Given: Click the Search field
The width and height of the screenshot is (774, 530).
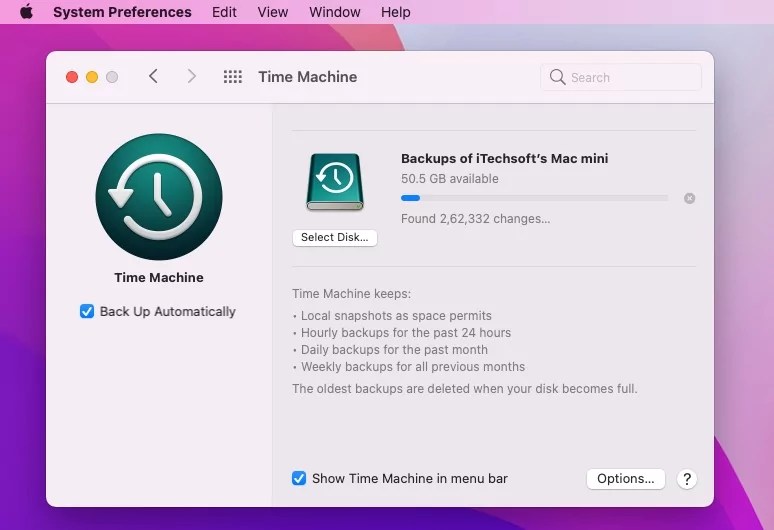Looking at the screenshot, I should [621, 77].
